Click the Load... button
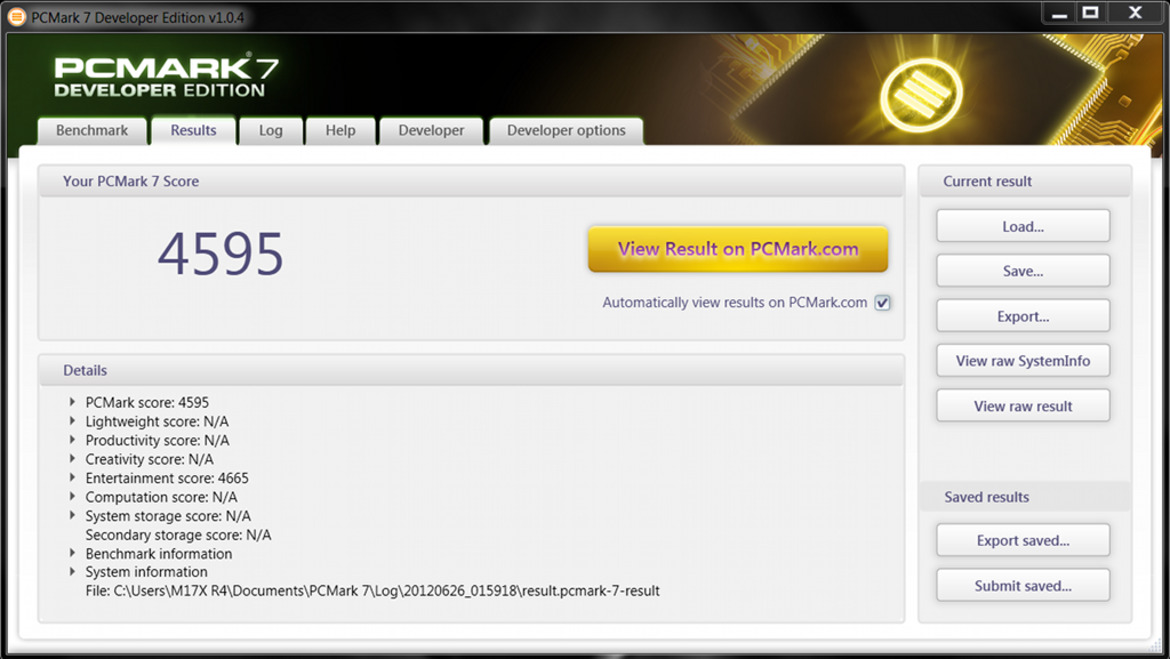Viewport: 1170px width, 659px height. click(1023, 226)
